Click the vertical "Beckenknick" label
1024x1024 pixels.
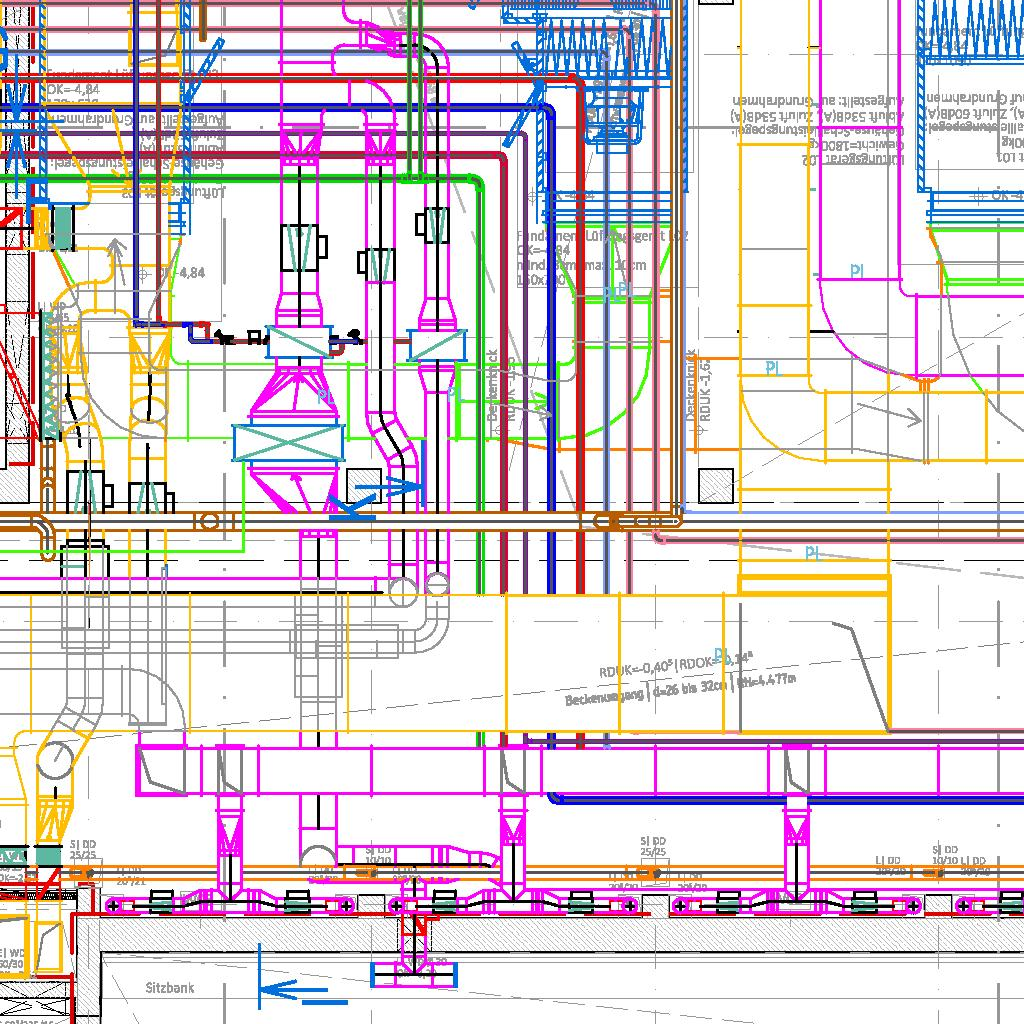[492, 382]
